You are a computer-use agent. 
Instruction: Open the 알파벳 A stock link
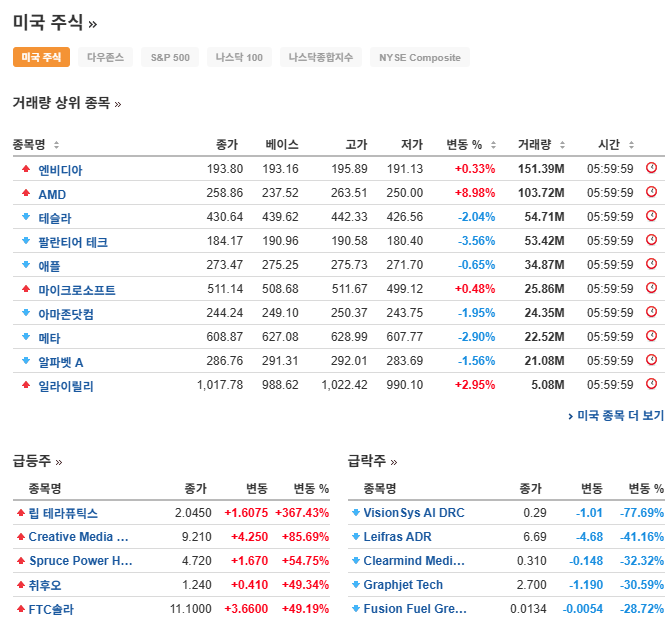(60, 362)
